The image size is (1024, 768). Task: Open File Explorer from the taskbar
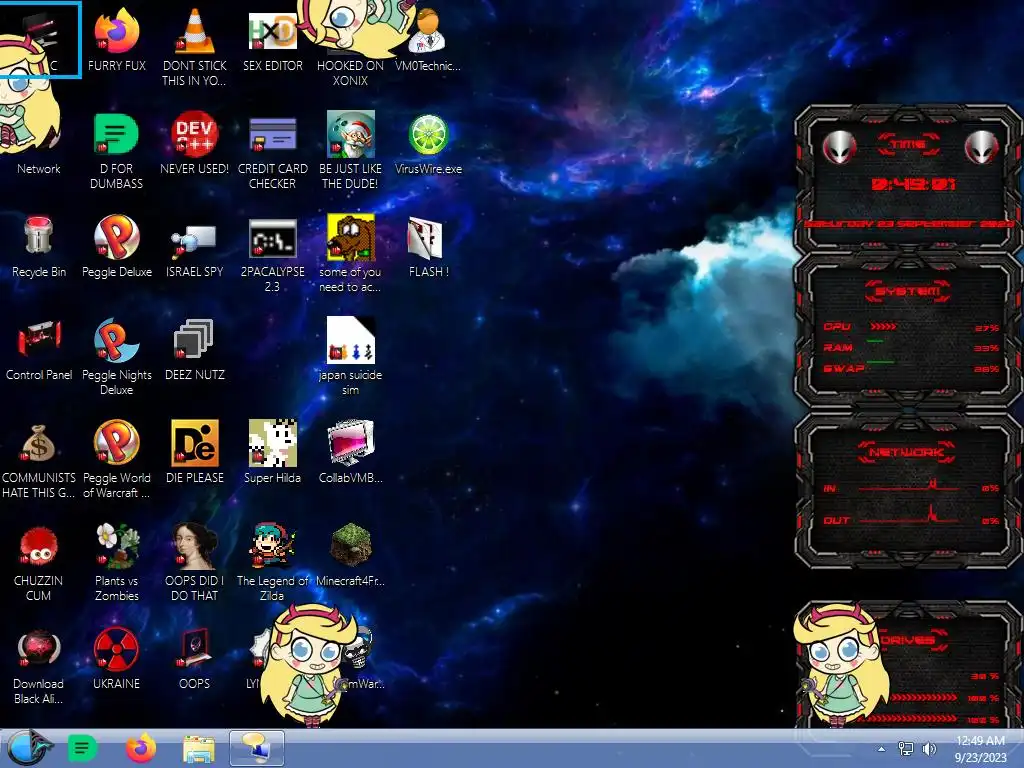click(x=199, y=749)
